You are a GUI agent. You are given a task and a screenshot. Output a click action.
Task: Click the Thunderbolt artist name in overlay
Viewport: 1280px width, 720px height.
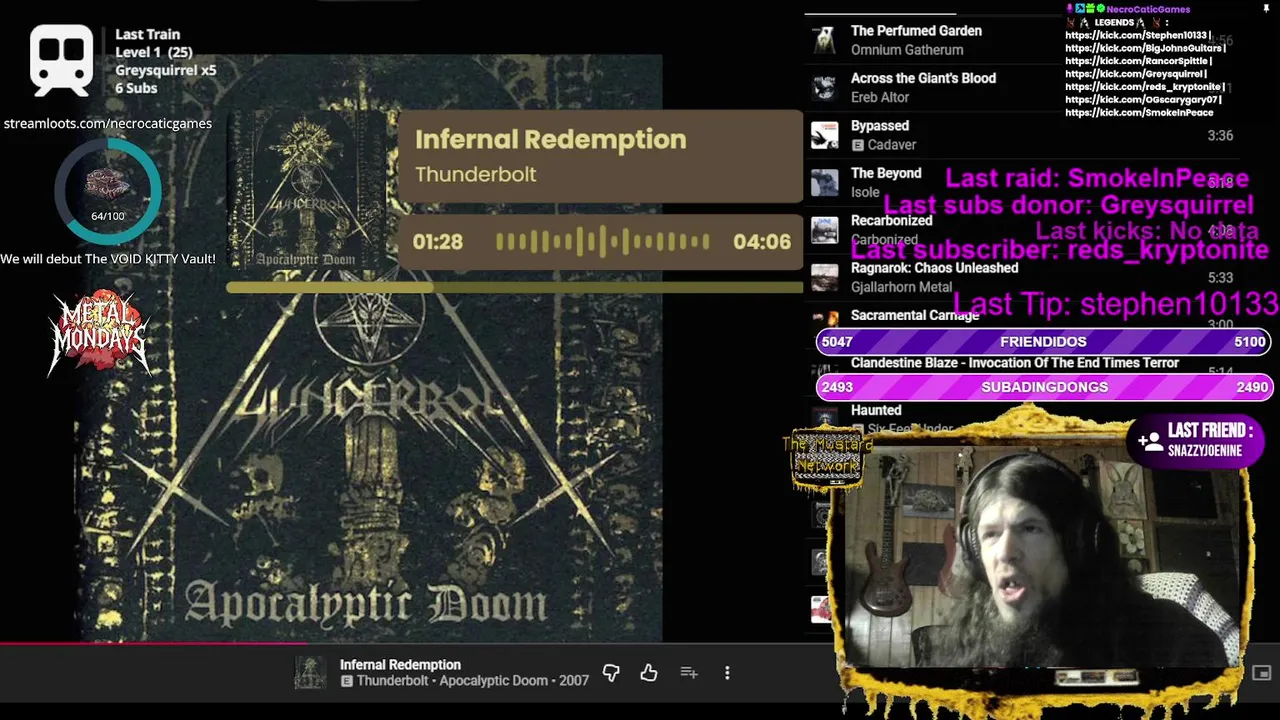point(476,174)
